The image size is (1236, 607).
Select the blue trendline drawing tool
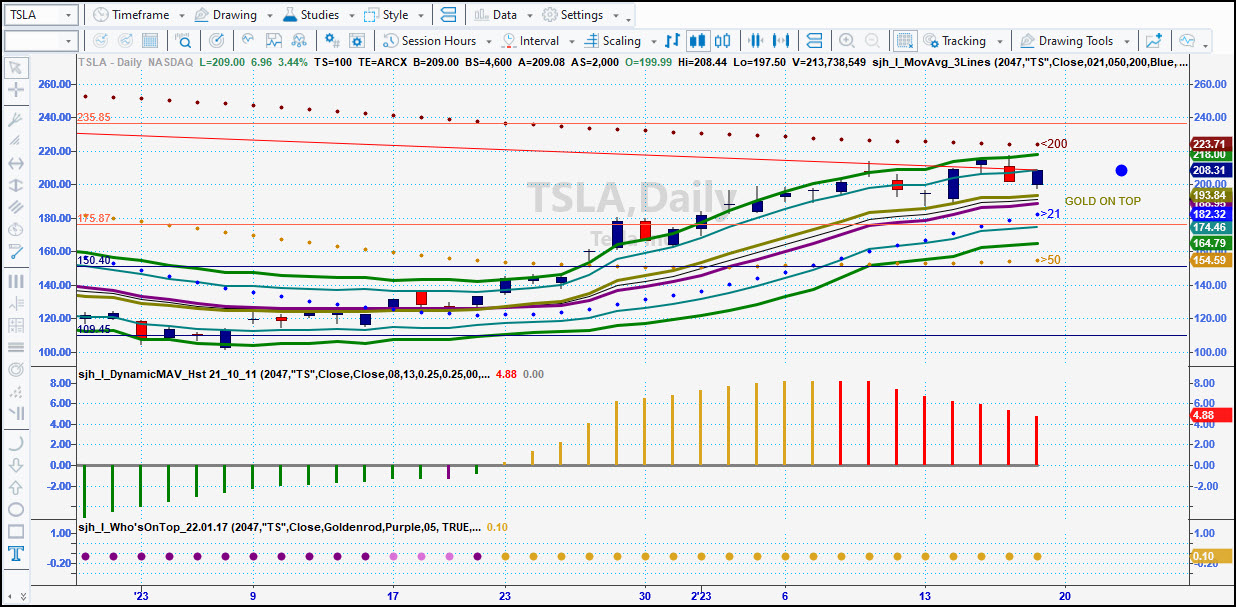[16, 252]
